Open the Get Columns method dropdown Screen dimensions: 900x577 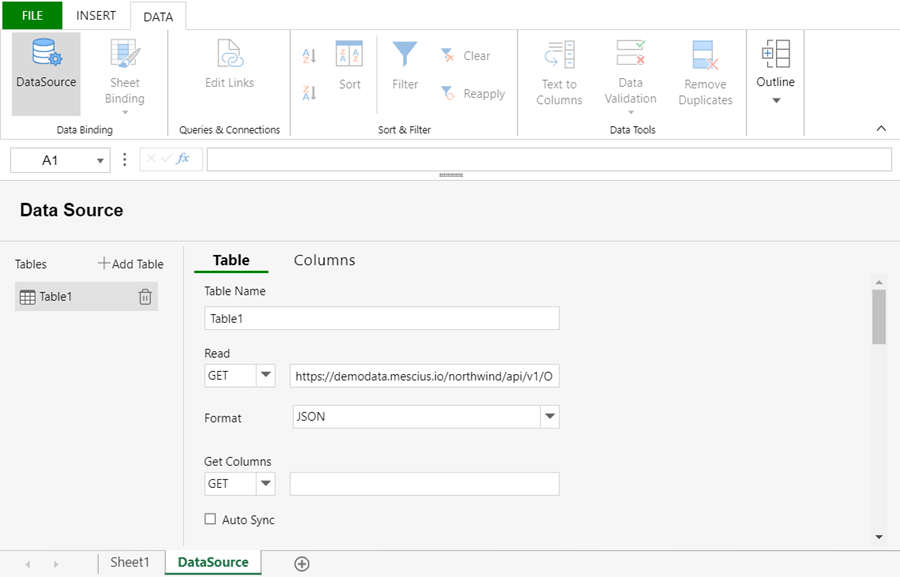(x=265, y=484)
